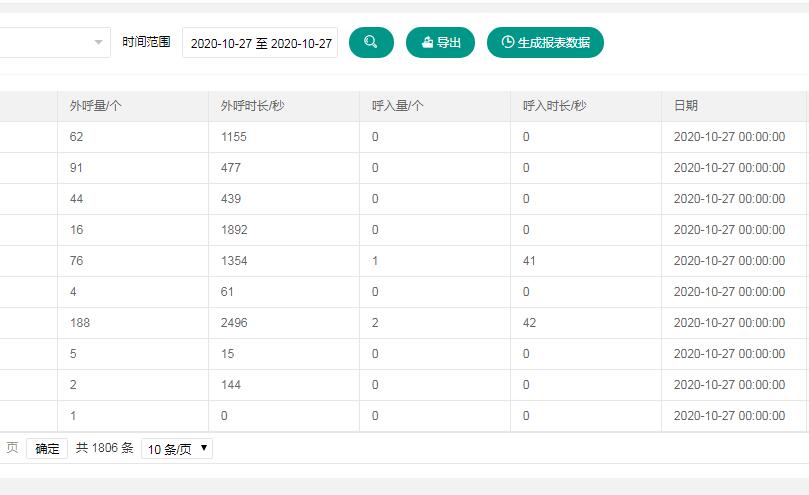The image size is (809, 495).
Task: Click the outbound count cell showing 91
Action: click(77, 168)
